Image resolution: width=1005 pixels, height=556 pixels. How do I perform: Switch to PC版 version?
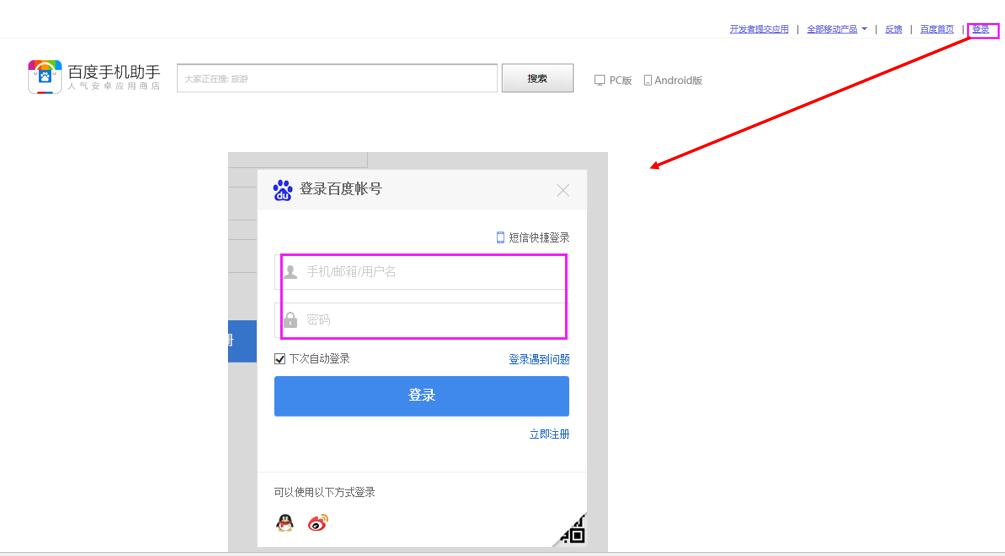click(613, 80)
